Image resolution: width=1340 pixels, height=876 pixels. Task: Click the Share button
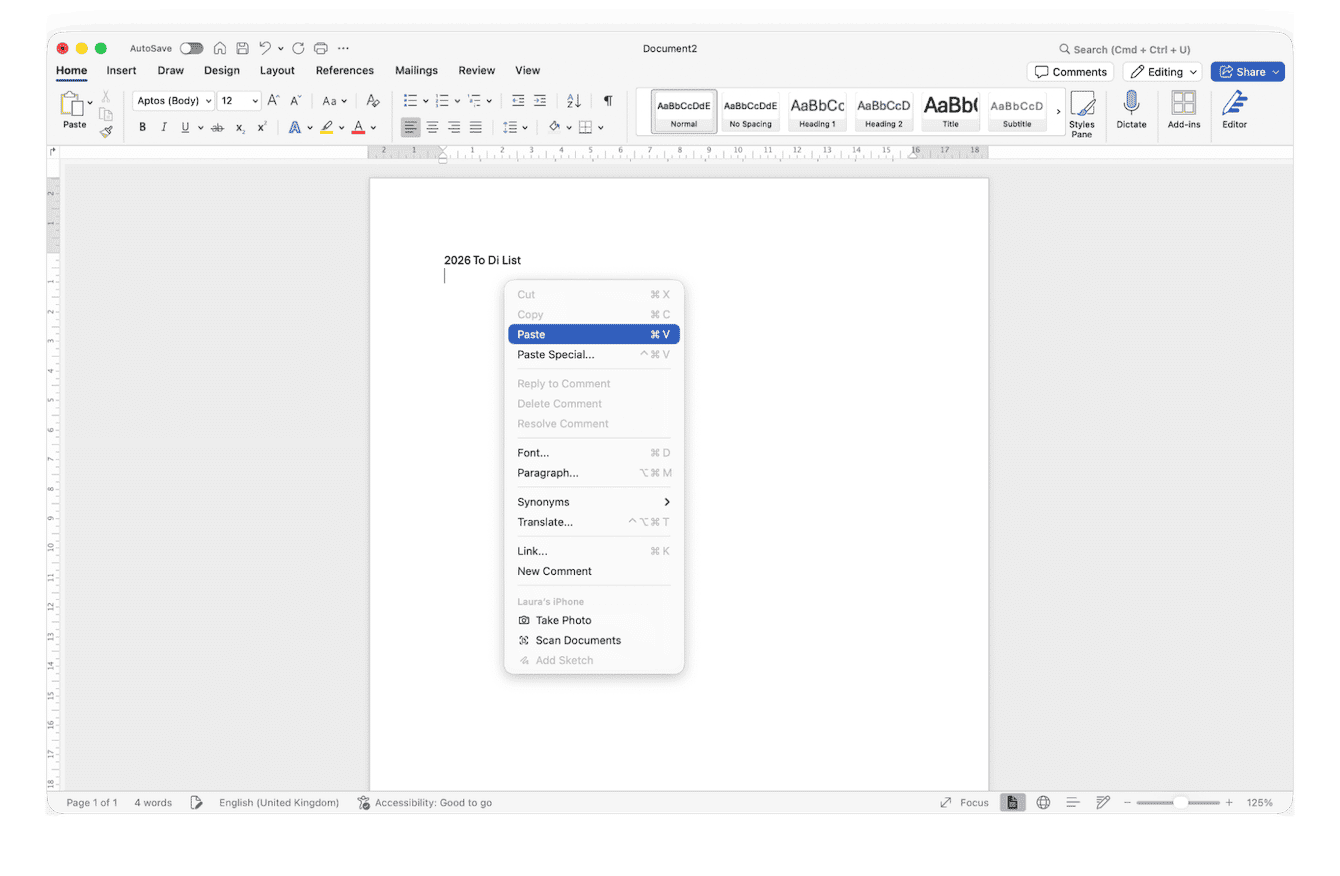tap(1247, 71)
